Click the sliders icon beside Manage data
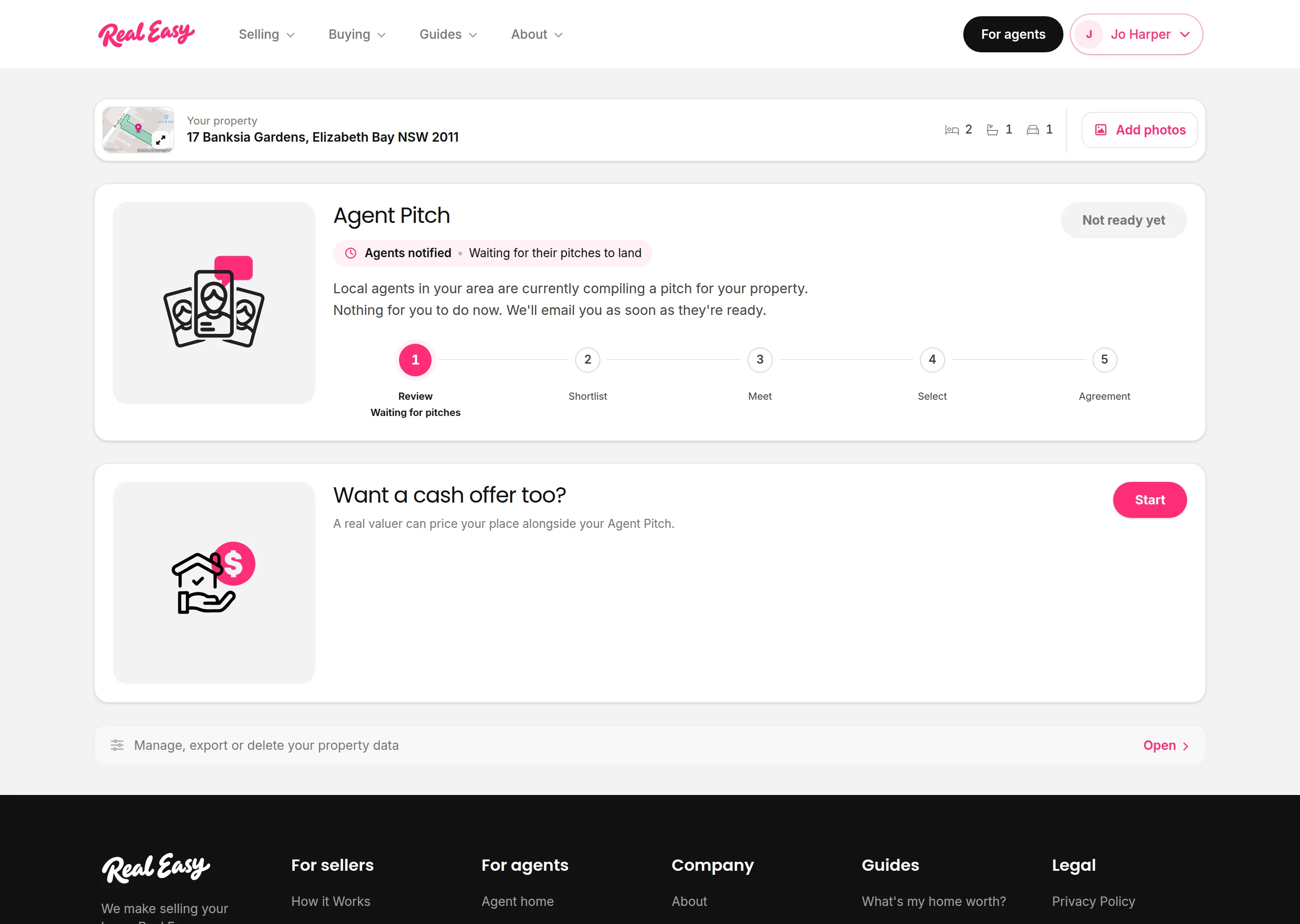This screenshot has width=1300, height=924. pos(117,745)
